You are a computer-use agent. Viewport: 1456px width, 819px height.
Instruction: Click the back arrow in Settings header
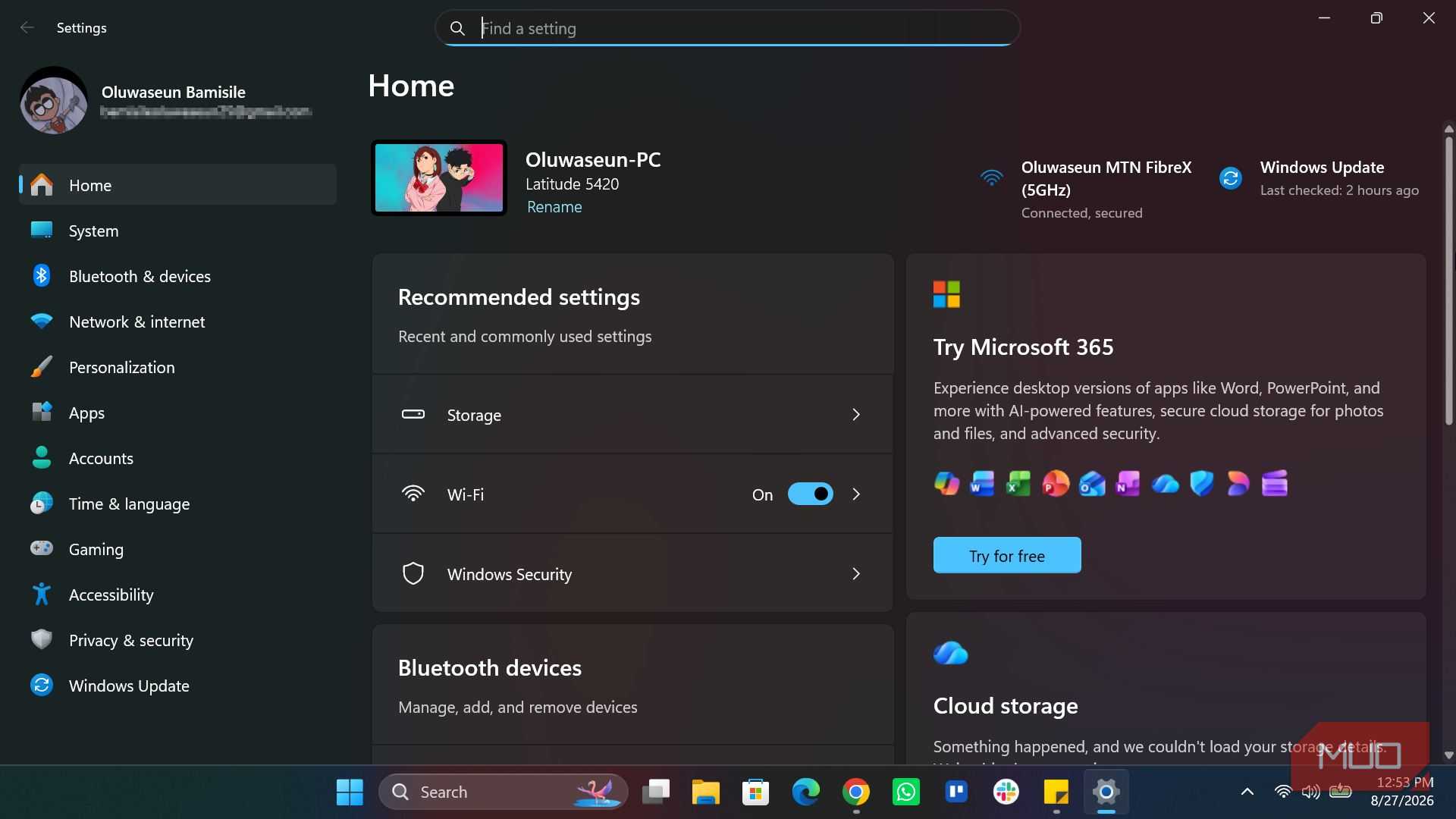27,28
